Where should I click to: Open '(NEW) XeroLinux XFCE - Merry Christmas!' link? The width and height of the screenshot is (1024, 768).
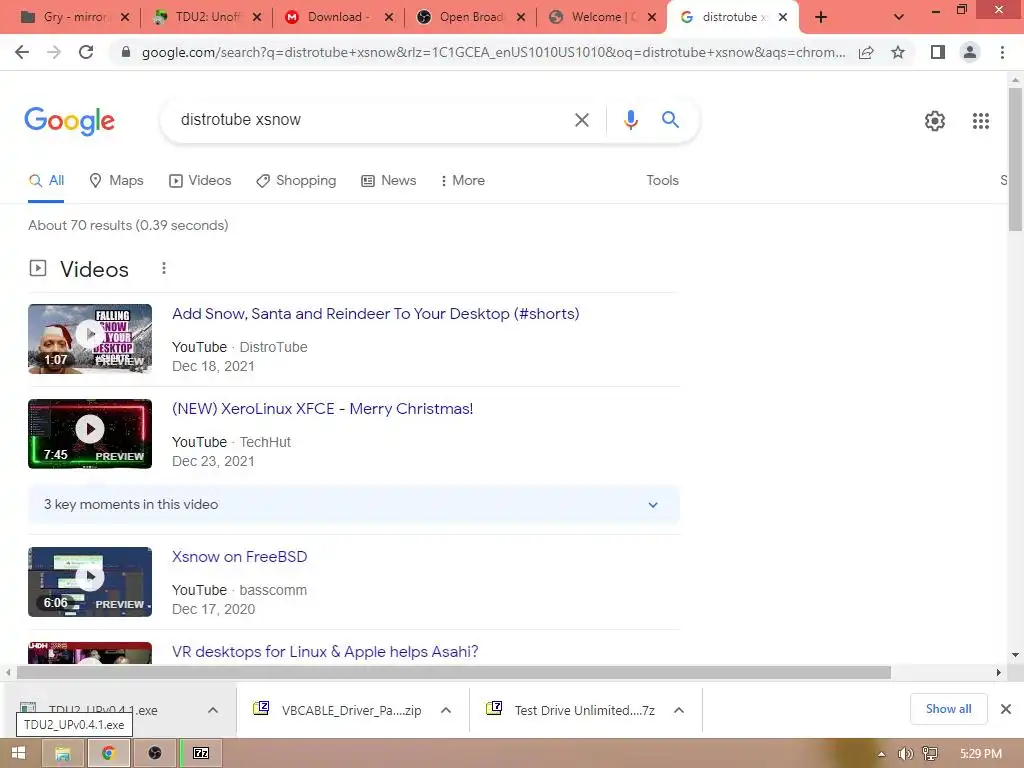(x=323, y=409)
